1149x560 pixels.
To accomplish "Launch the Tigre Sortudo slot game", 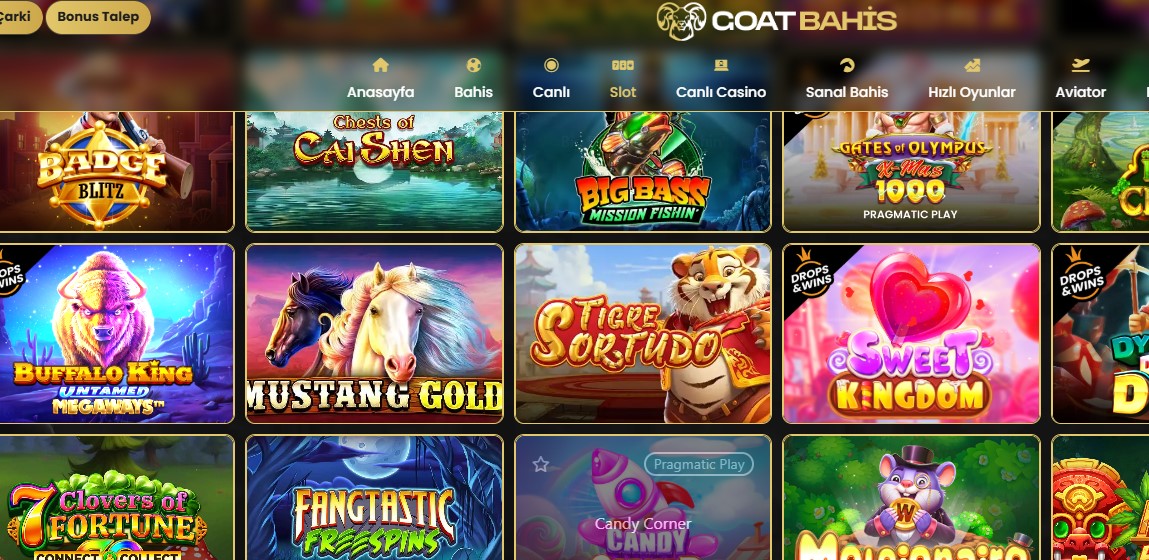I will (643, 334).
